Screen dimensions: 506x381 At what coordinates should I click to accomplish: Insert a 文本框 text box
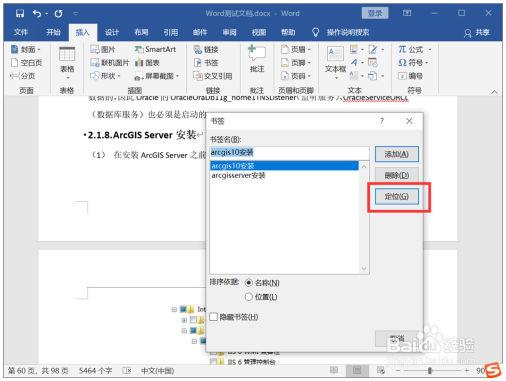tap(335, 62)
